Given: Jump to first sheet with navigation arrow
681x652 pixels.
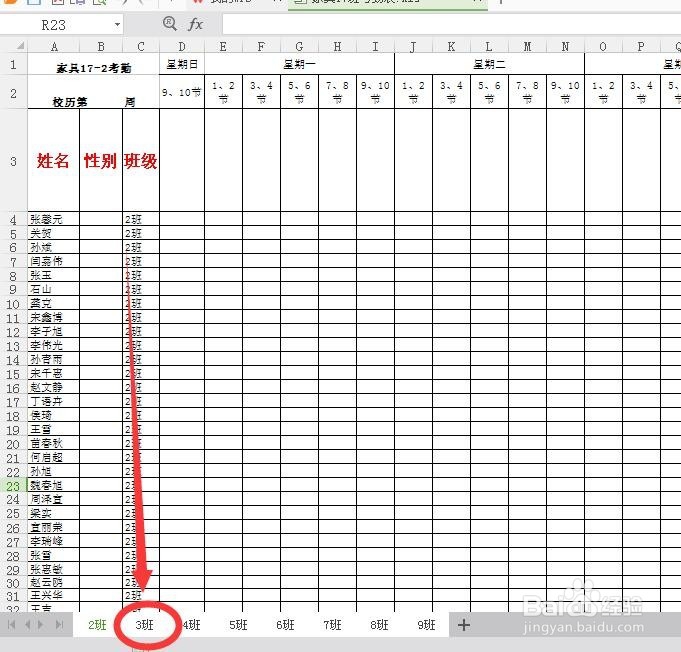Looking at the screenshot, I should pos(12,625).
